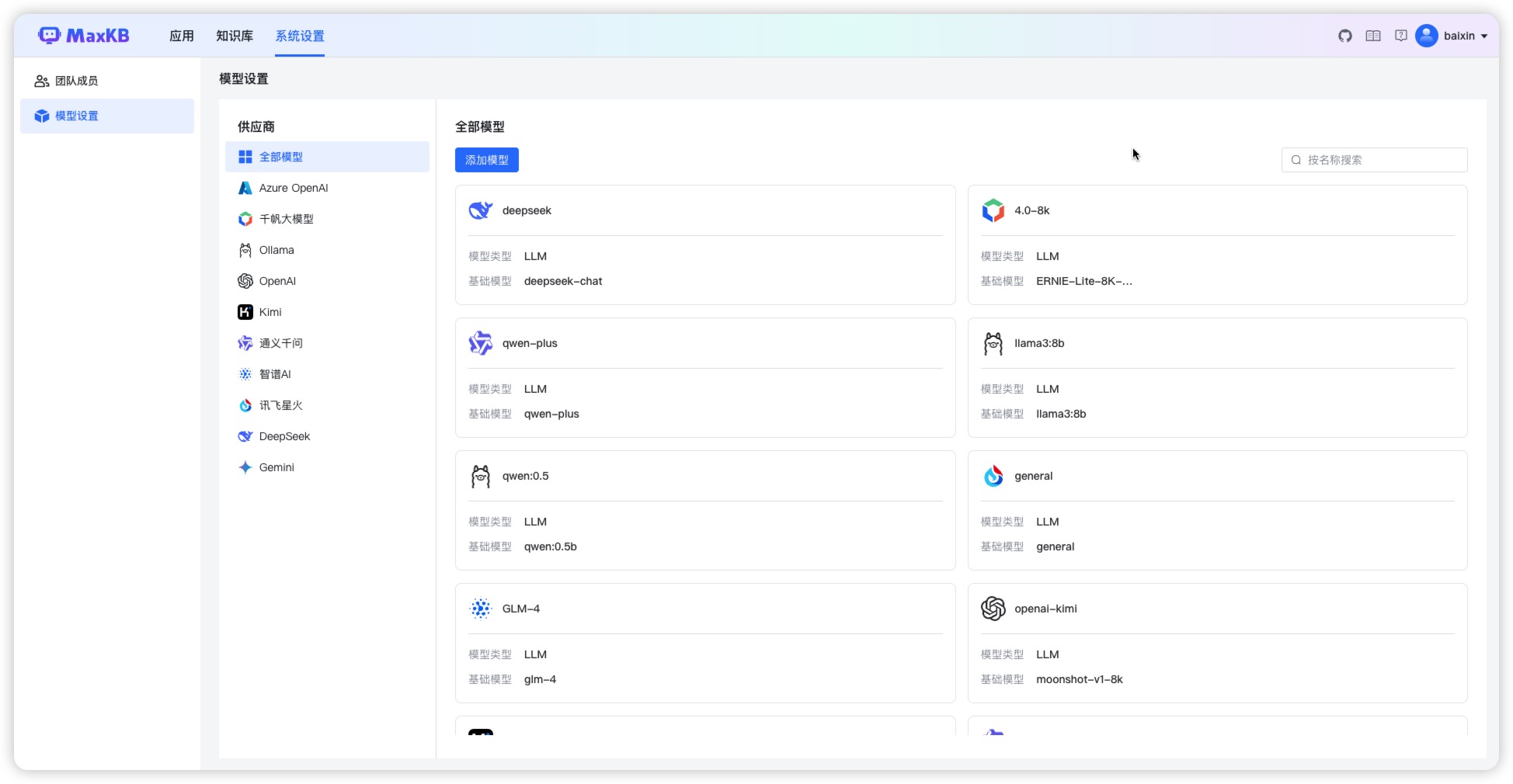Open 团队成员 in the sidebar
The image size is (1513, 784).
coord(107,81)
